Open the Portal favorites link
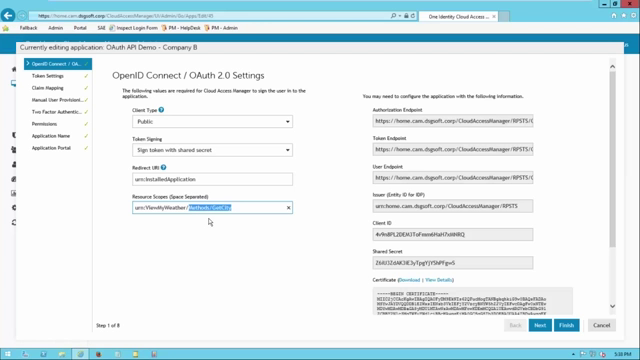This screenshot has height=360, width=640. coord(80,28)
